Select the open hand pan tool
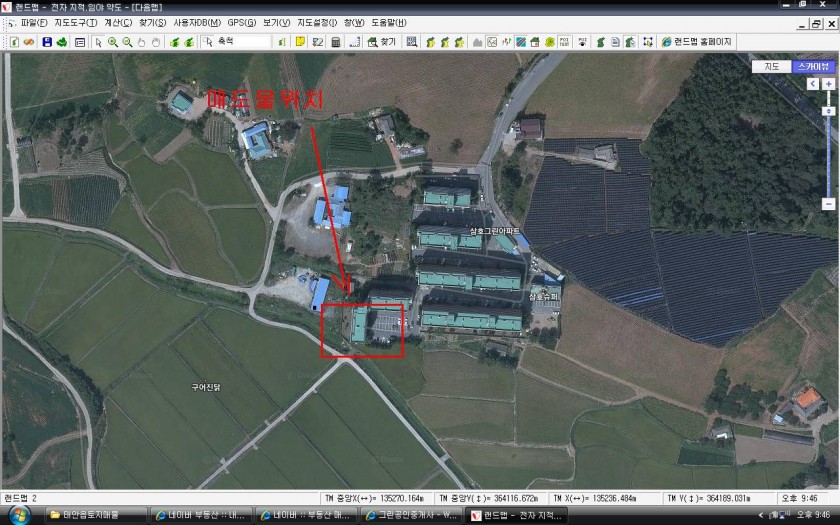The image size is (840, 525). point(156,42)
